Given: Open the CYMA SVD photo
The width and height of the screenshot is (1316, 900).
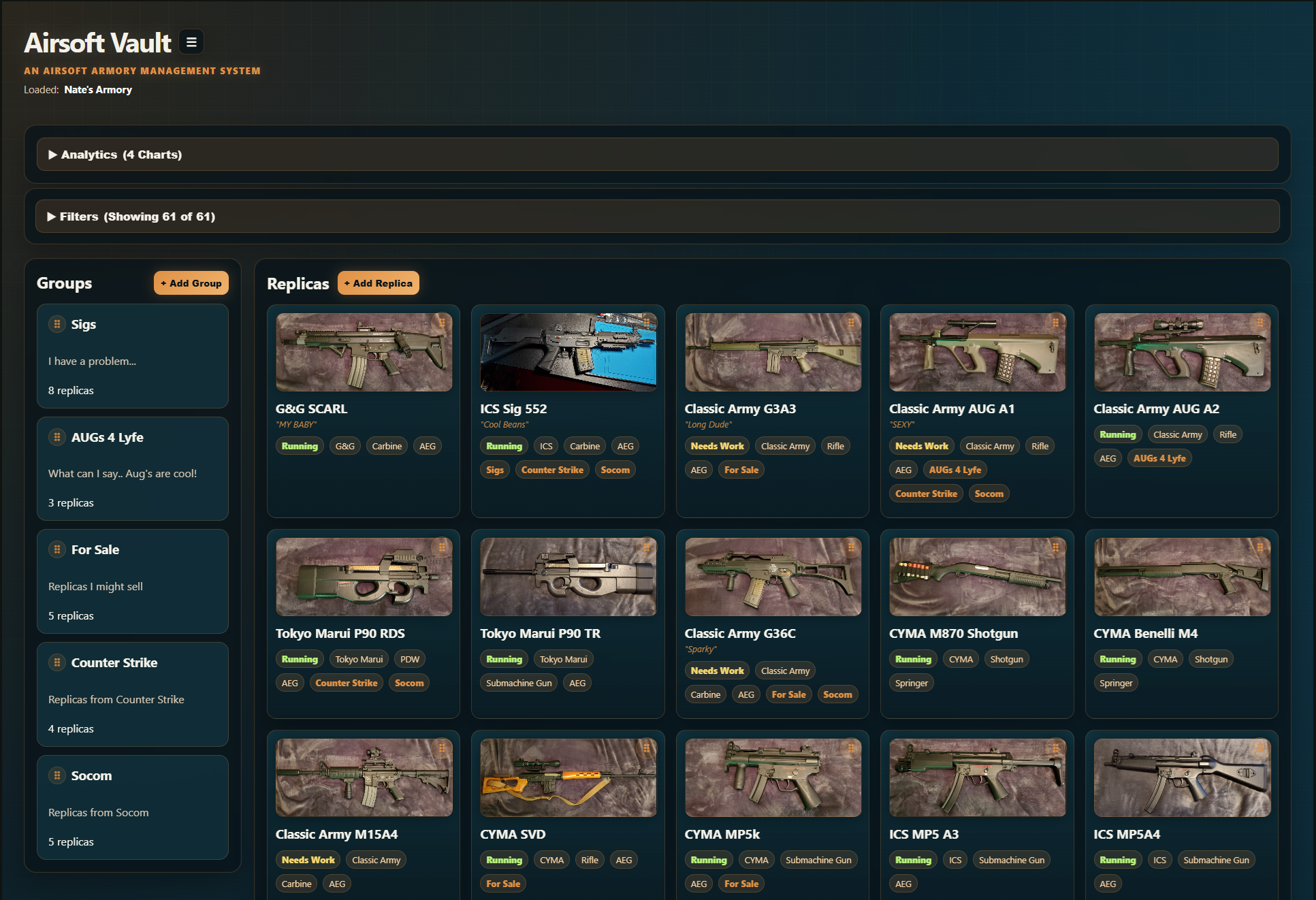Looking at the screenshot, I should click(x=568, y=777).
